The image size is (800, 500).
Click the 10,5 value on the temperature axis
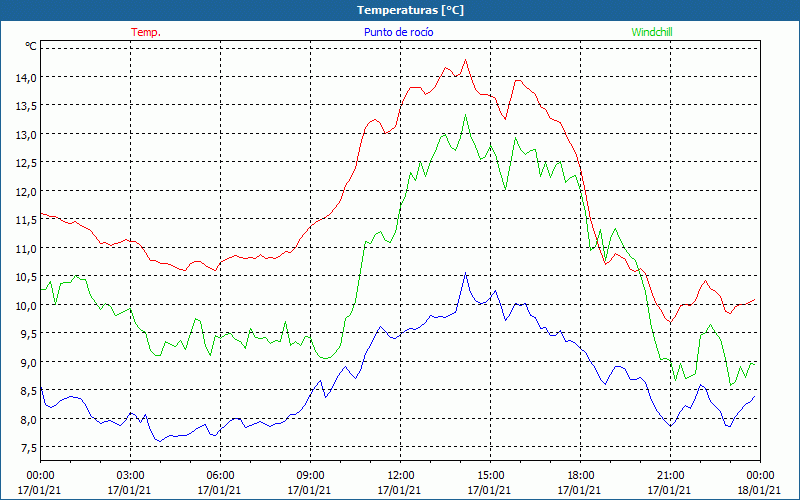point(26,277)
